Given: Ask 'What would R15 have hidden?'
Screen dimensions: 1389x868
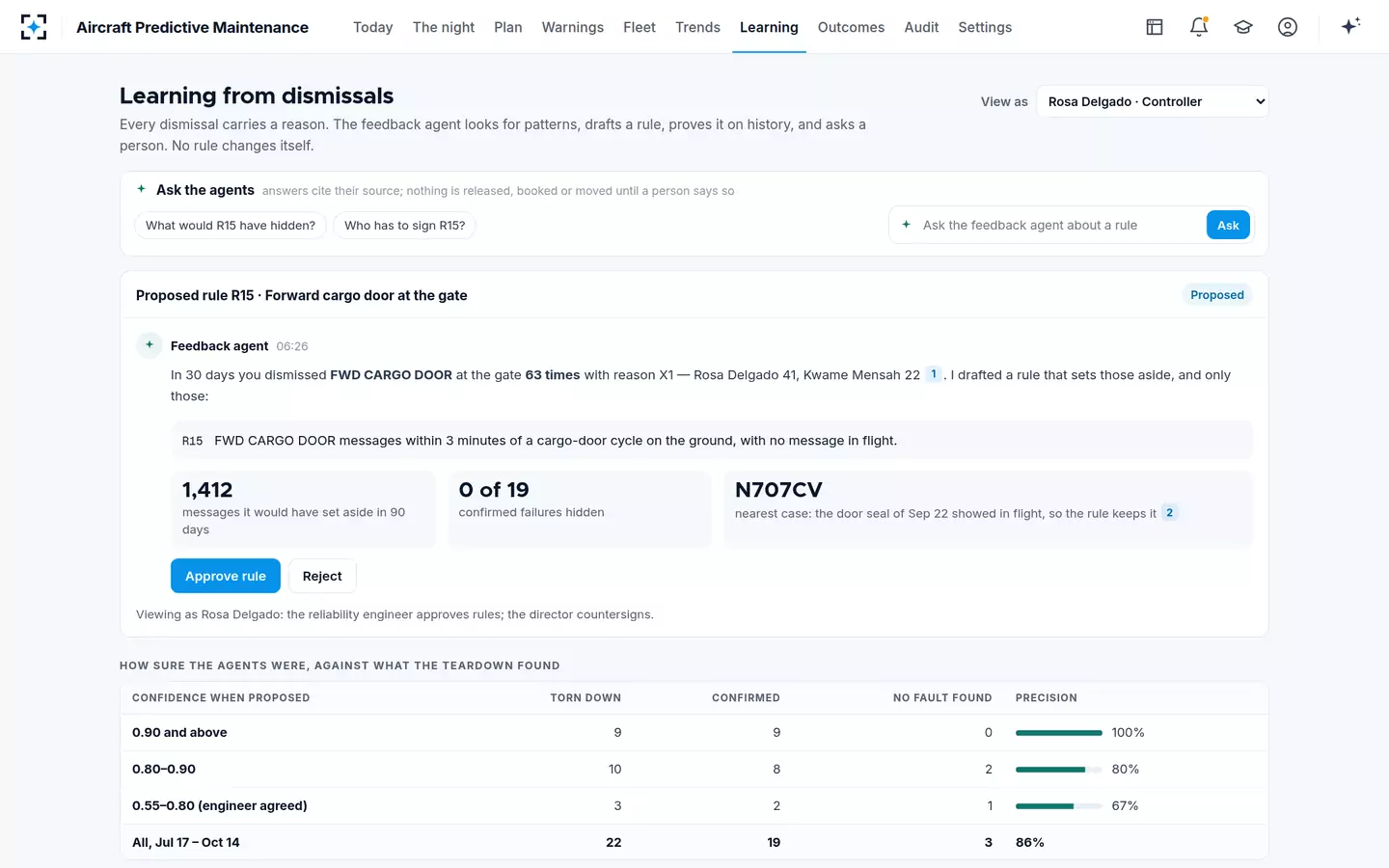Looking at the screenshot, I should (x=231, y=225).
